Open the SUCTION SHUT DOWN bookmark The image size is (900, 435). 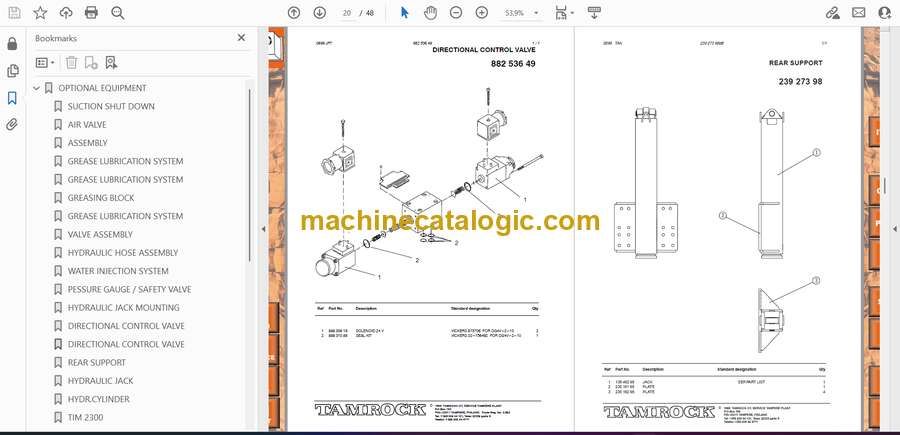pyautogui.click(x=111, y=106)
